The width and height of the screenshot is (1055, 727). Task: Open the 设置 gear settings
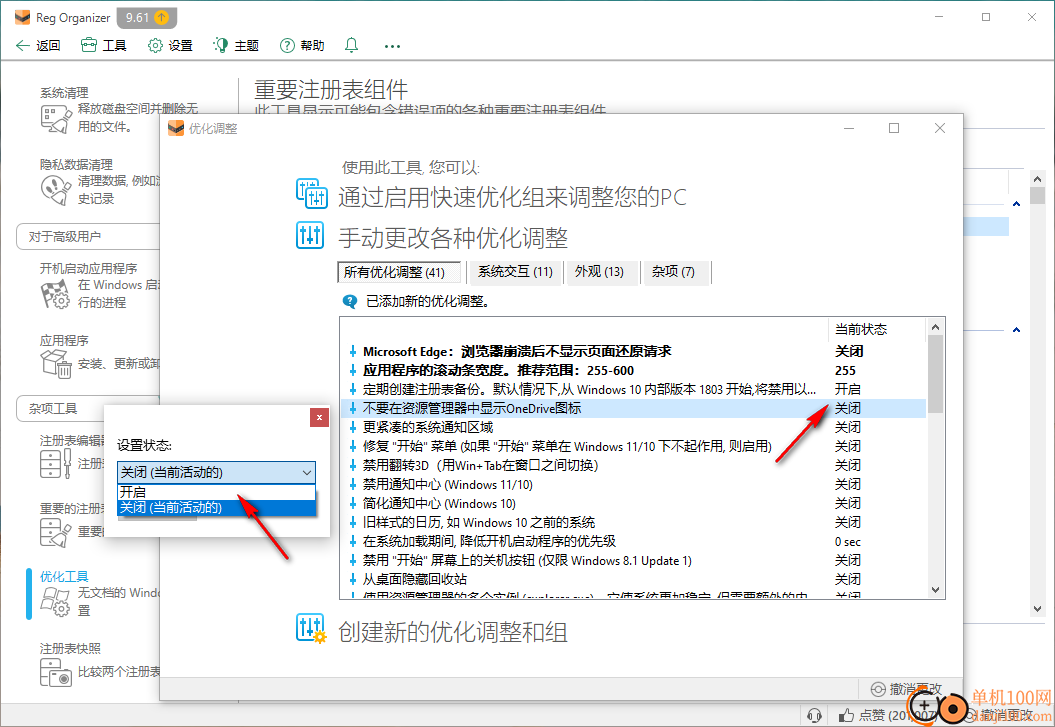point(170,45)
